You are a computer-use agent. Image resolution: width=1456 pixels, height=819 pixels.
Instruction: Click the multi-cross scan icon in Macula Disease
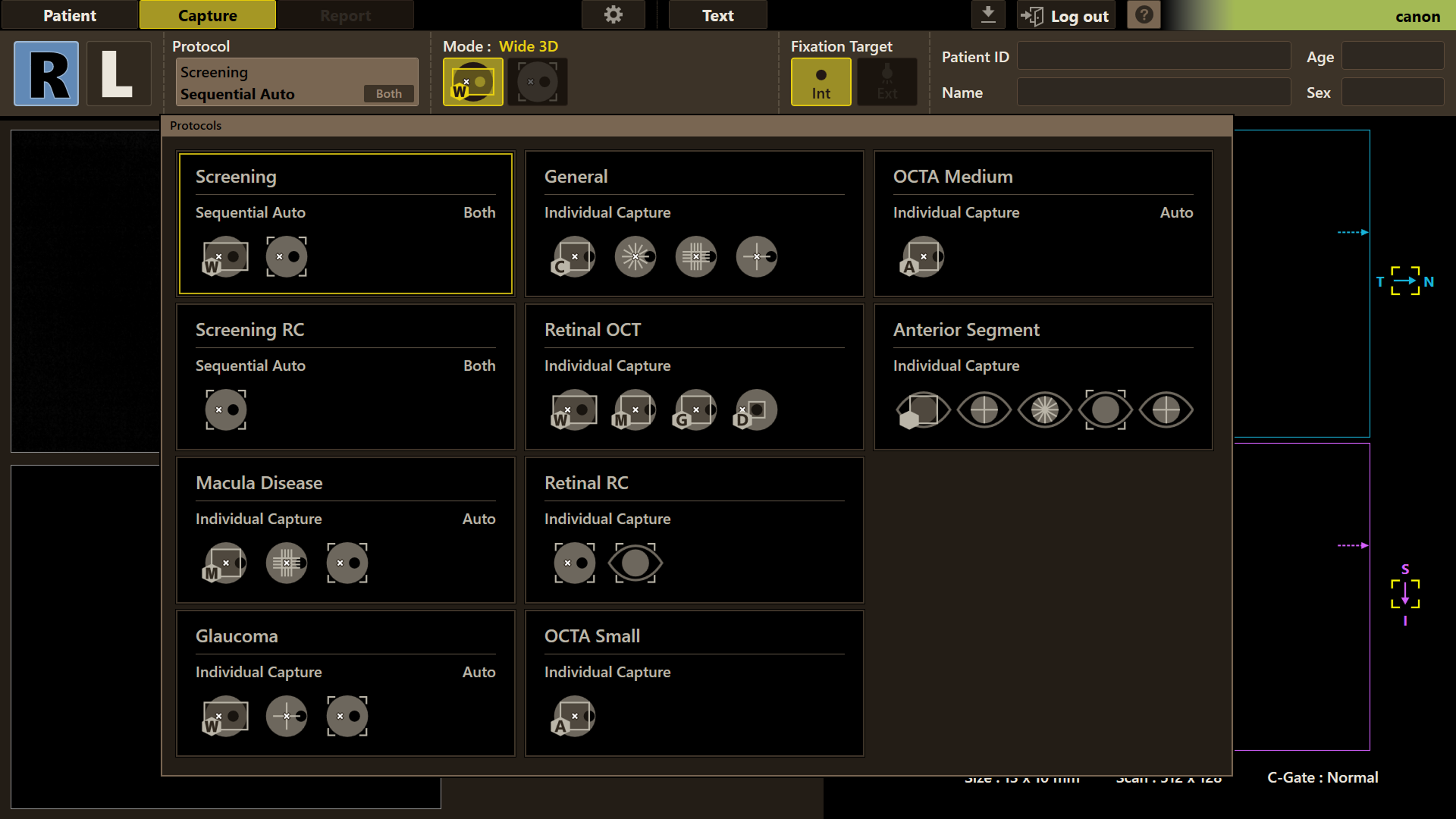point(287,563)
